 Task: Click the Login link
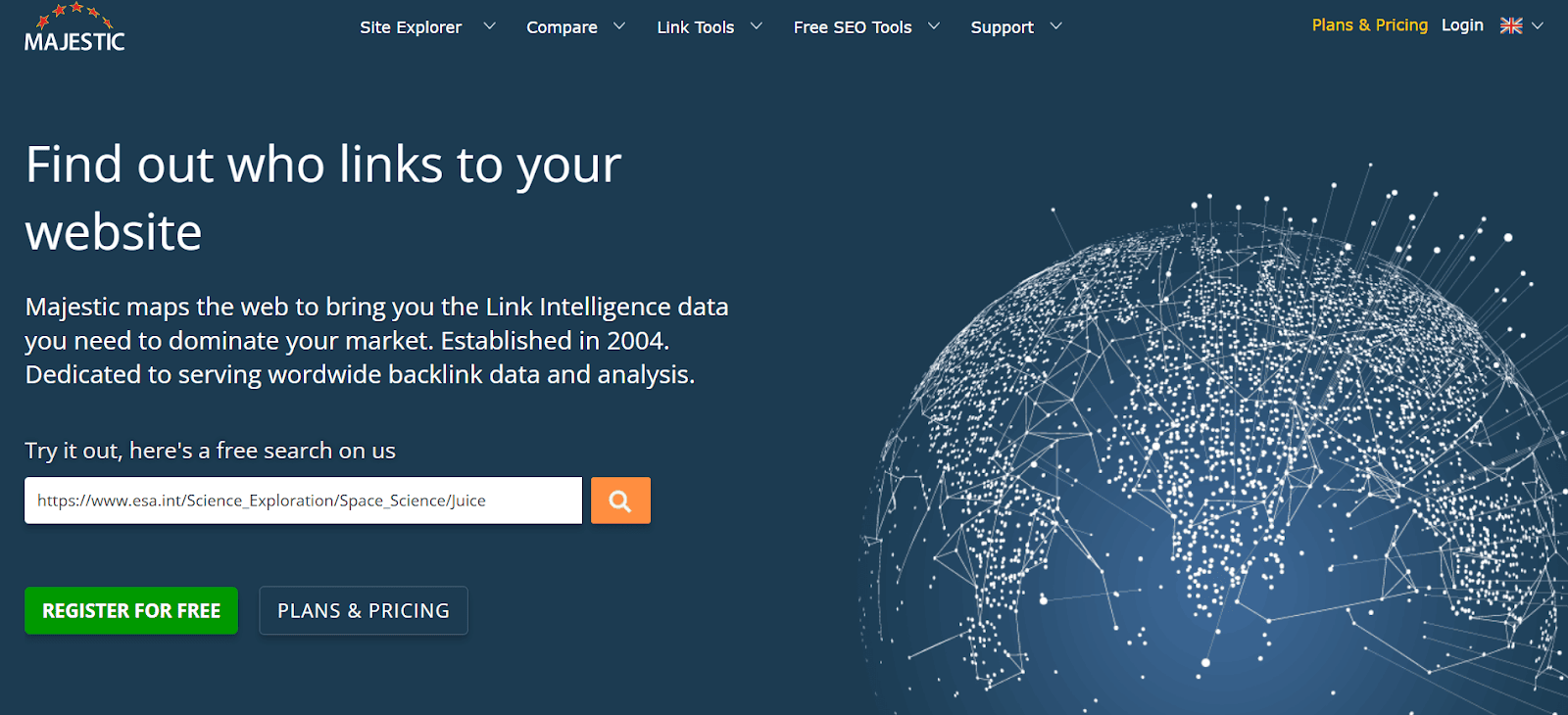(x=1462, y=25)
